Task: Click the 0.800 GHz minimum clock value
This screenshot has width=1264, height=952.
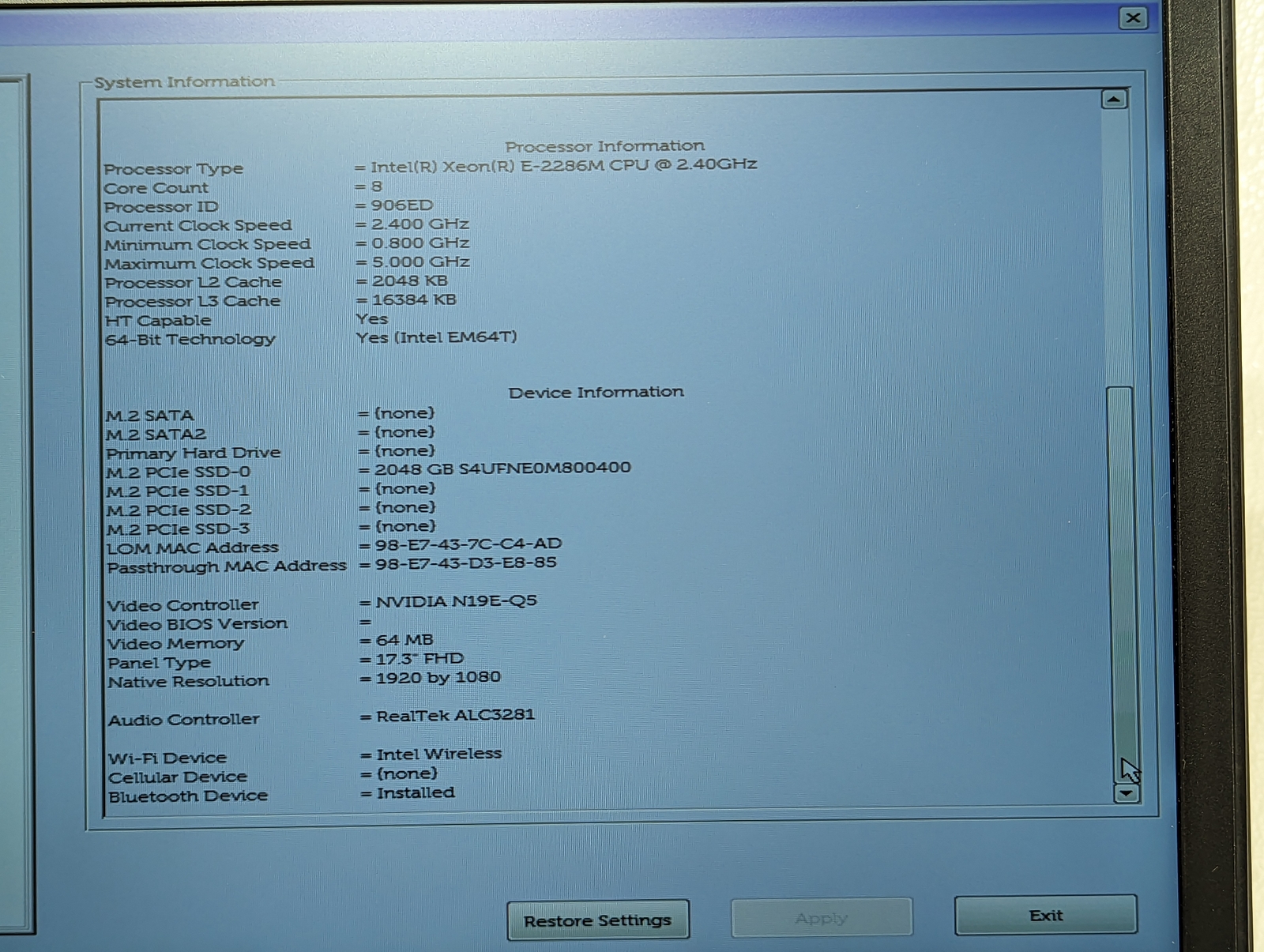Action: click(420, 243)
